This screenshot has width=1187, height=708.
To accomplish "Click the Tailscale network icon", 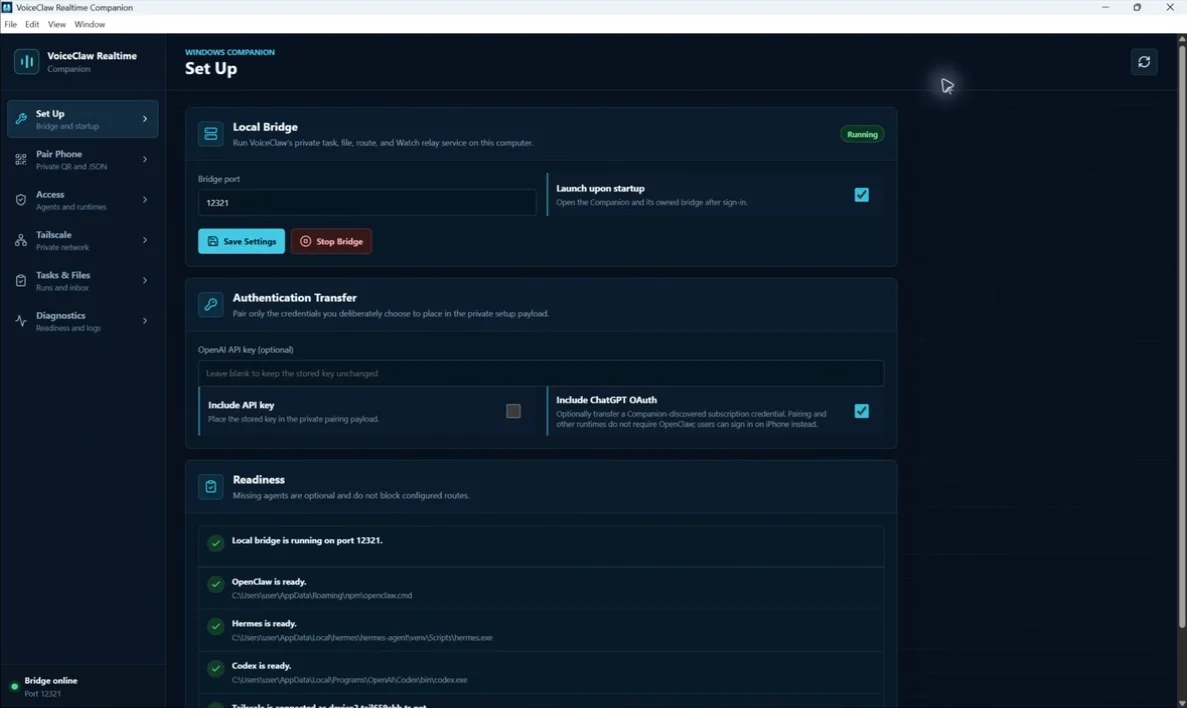I will (x=21, y=240).
